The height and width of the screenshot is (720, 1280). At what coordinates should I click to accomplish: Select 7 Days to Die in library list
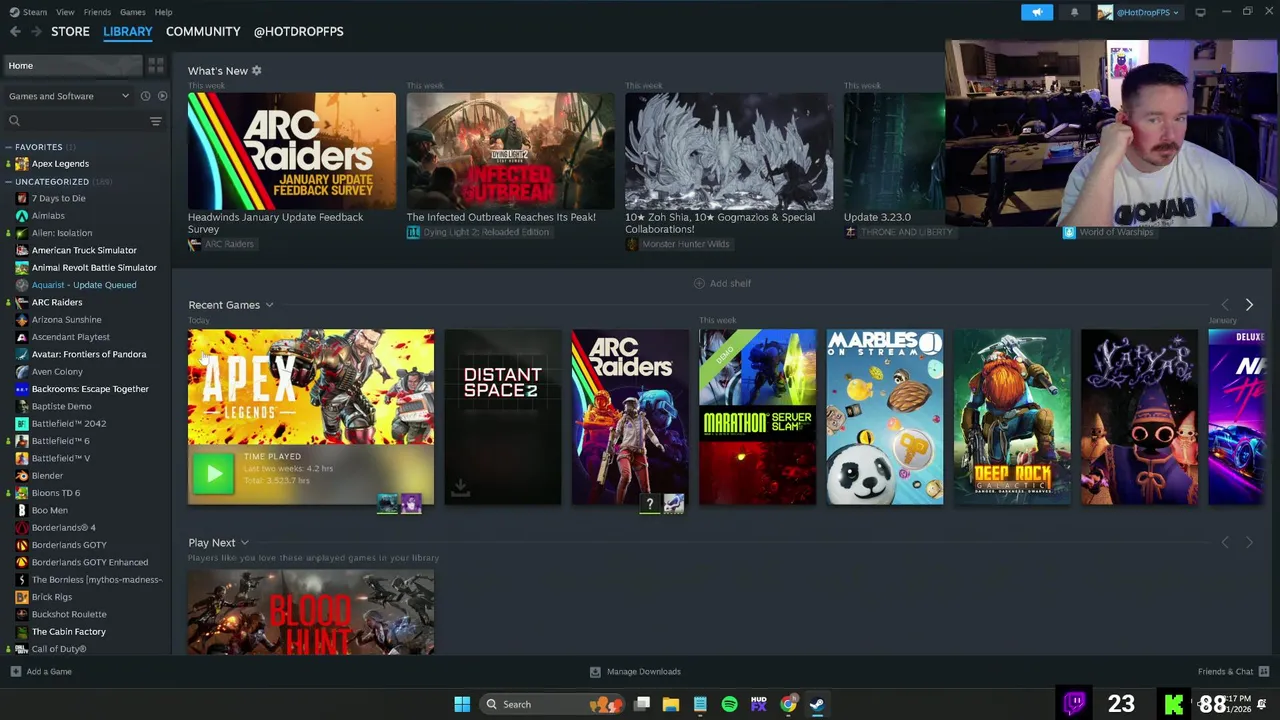tap(58, 198)
